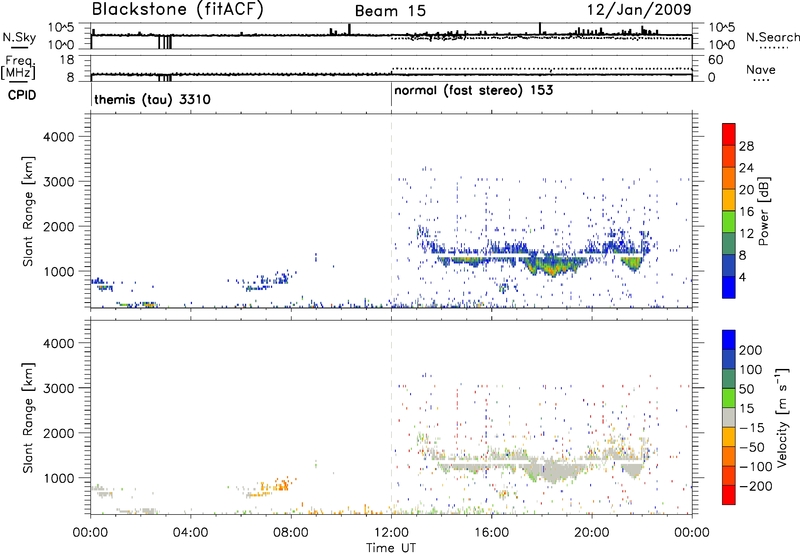Click the 10^5 label beside N.Sky
800x554 pixels.
pyautogui.click(x=61, y=28)
